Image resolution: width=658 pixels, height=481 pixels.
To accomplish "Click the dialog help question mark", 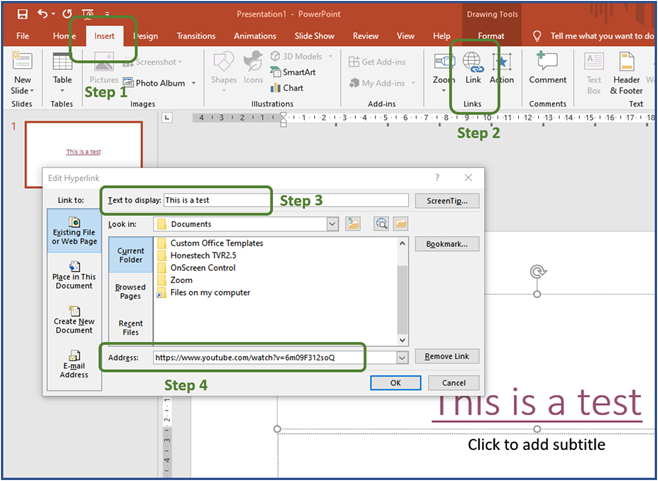I will pos(437,178).
